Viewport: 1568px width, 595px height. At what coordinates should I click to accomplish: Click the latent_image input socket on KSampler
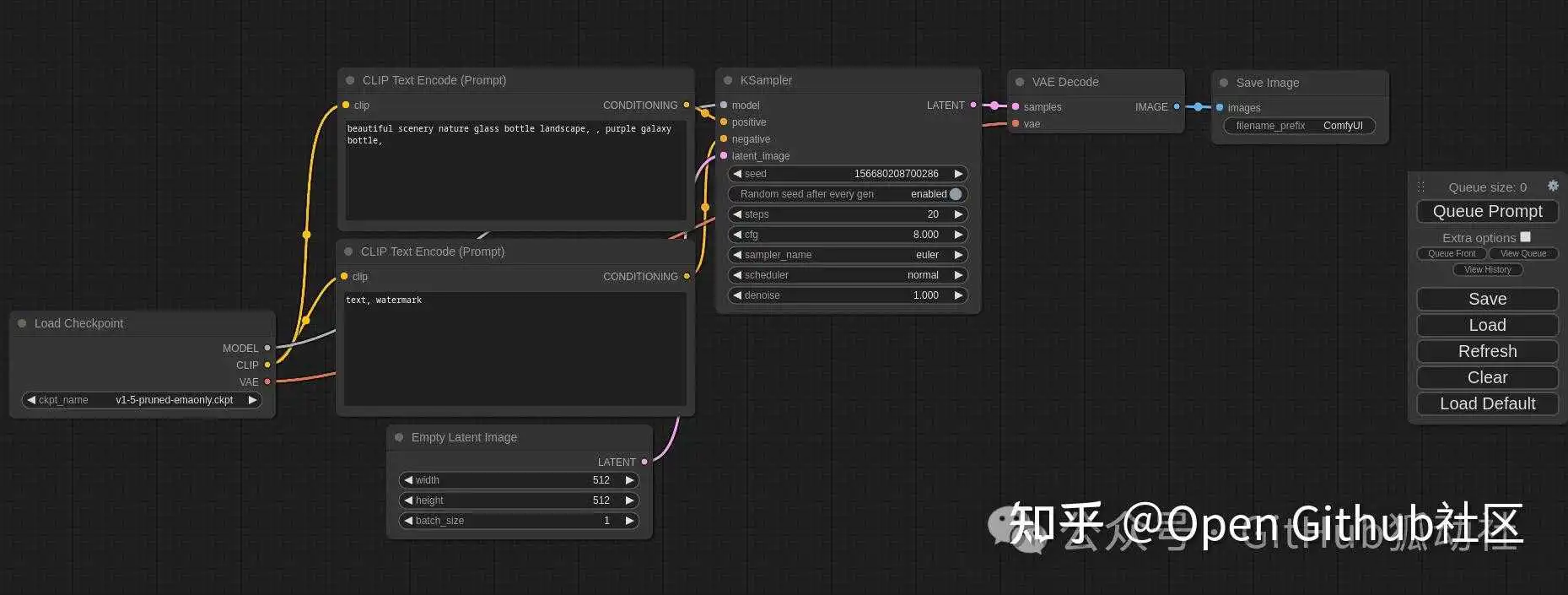(724, 155)
